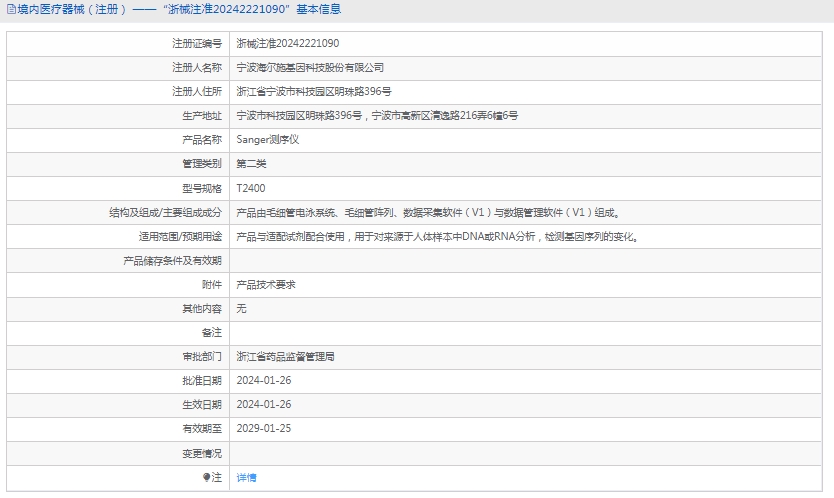Click the production address value cell

[377, 116]
